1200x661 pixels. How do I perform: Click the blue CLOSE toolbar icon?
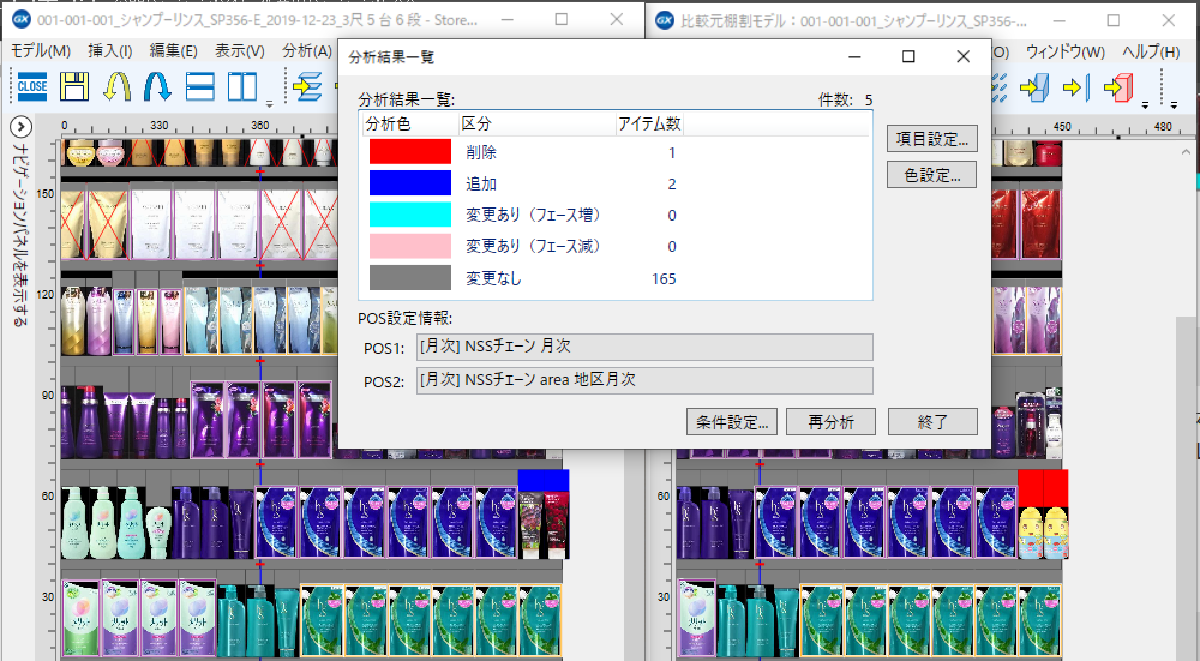coord(32,87)
